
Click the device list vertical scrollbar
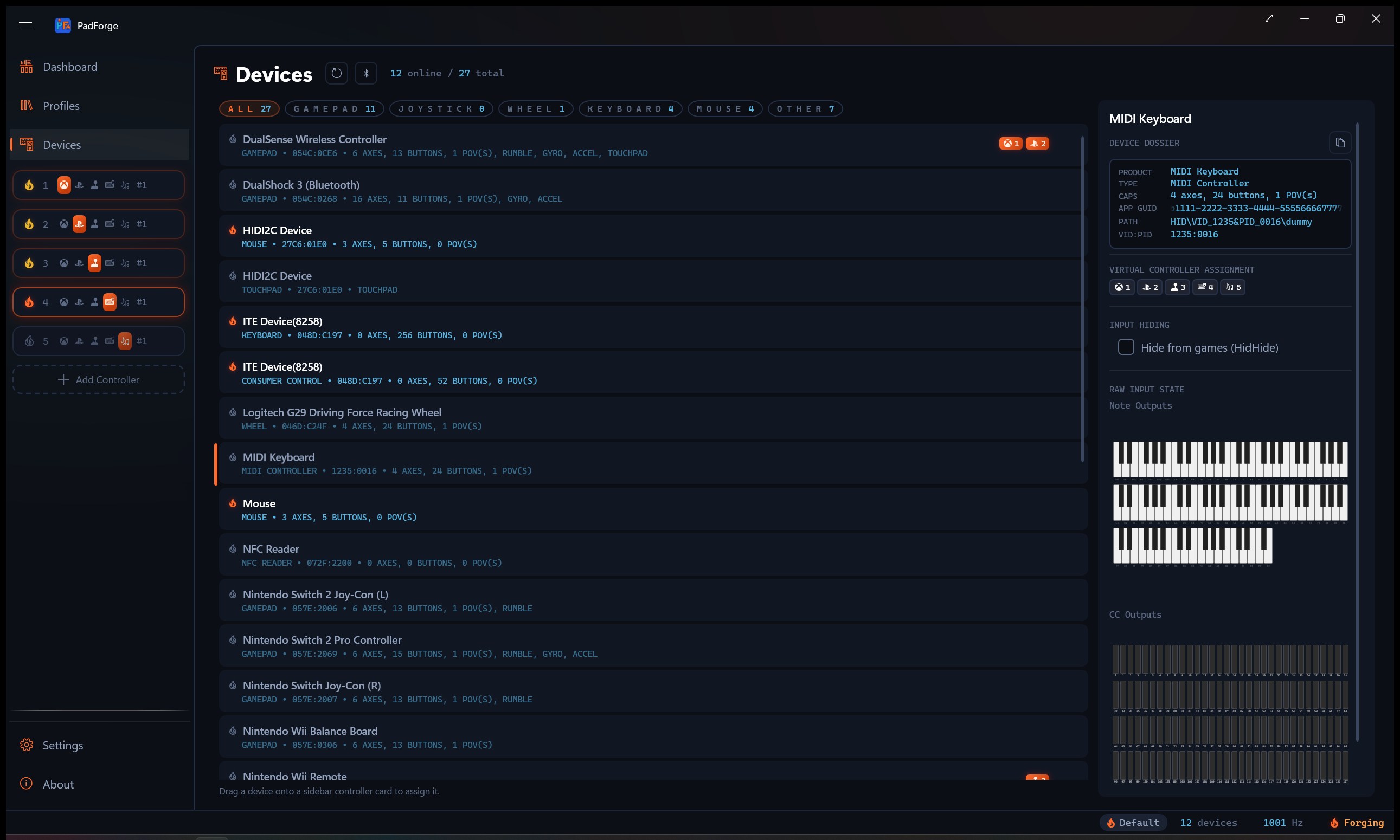[x=1082, y=299]
